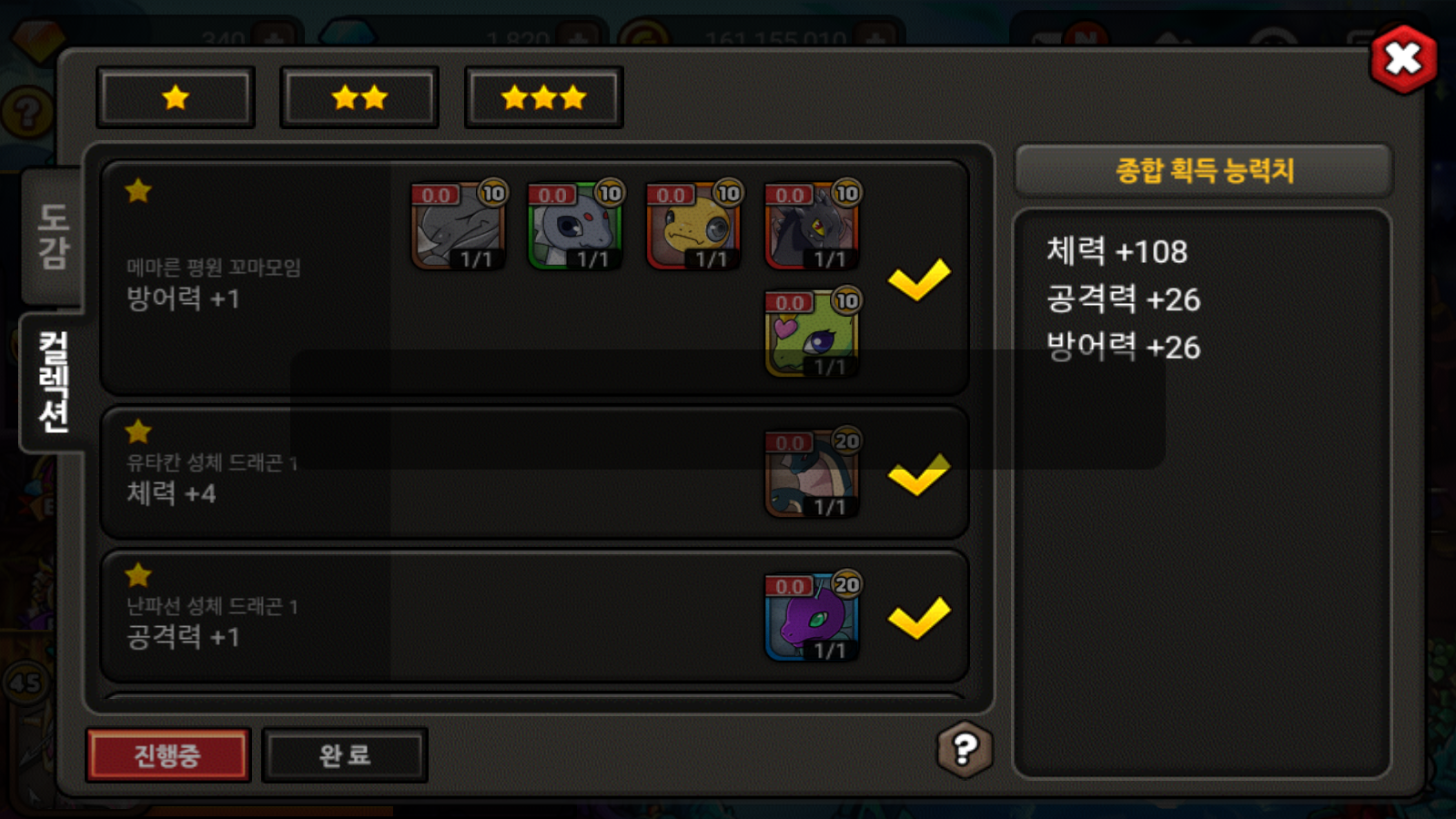This screenshot has height=819, width=1456.
Task: Toggle checkmark for 난파선 성체 드래곤 1
Action: (x=919, y=619)
